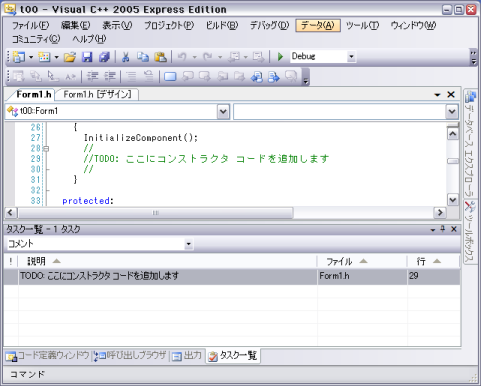Save Form1.h with the floppy disk icon
The height and width of the screenshot is (386, 481).
(87, 57)
